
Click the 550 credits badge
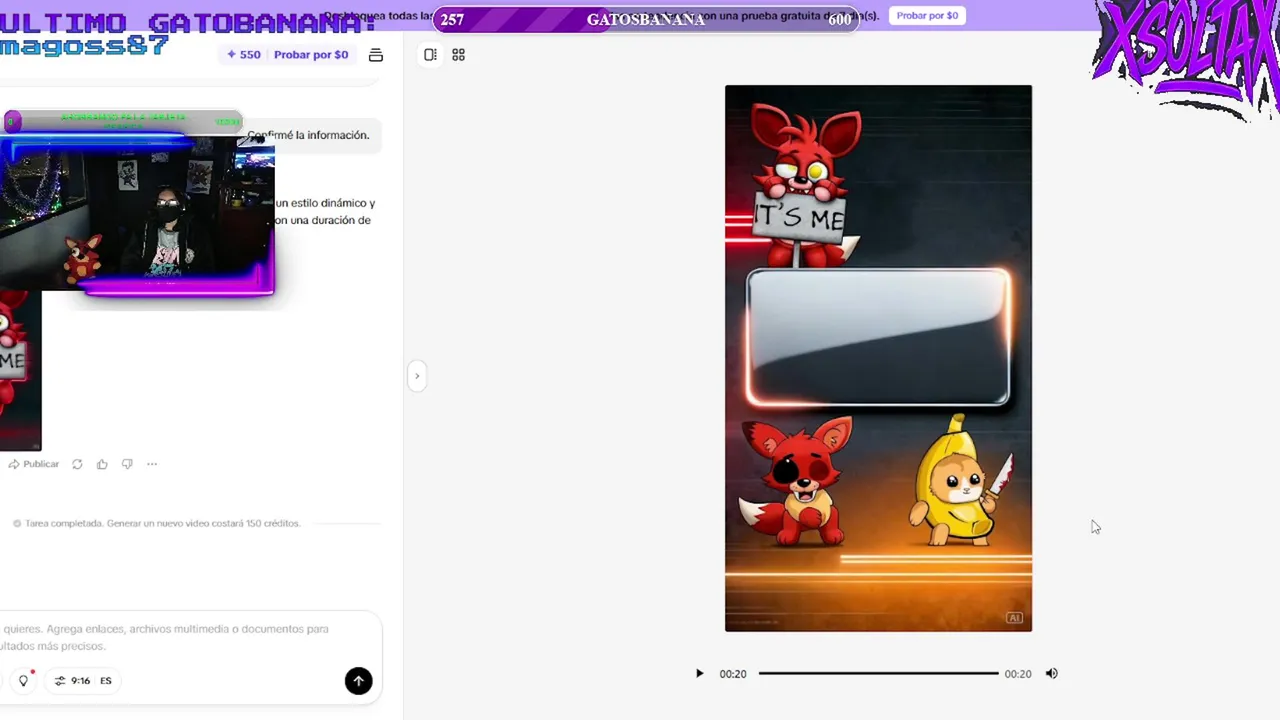(x=244, y=55)
